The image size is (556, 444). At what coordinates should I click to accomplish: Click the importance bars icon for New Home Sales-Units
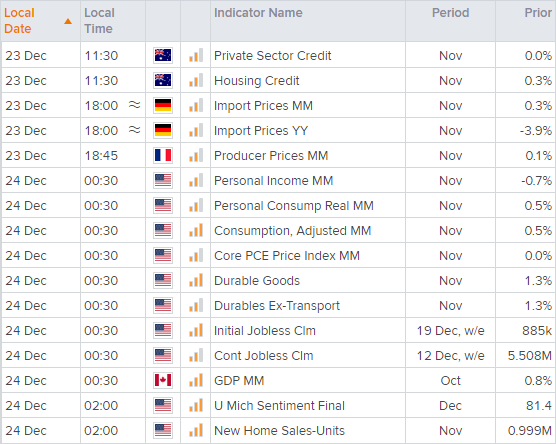196,430
